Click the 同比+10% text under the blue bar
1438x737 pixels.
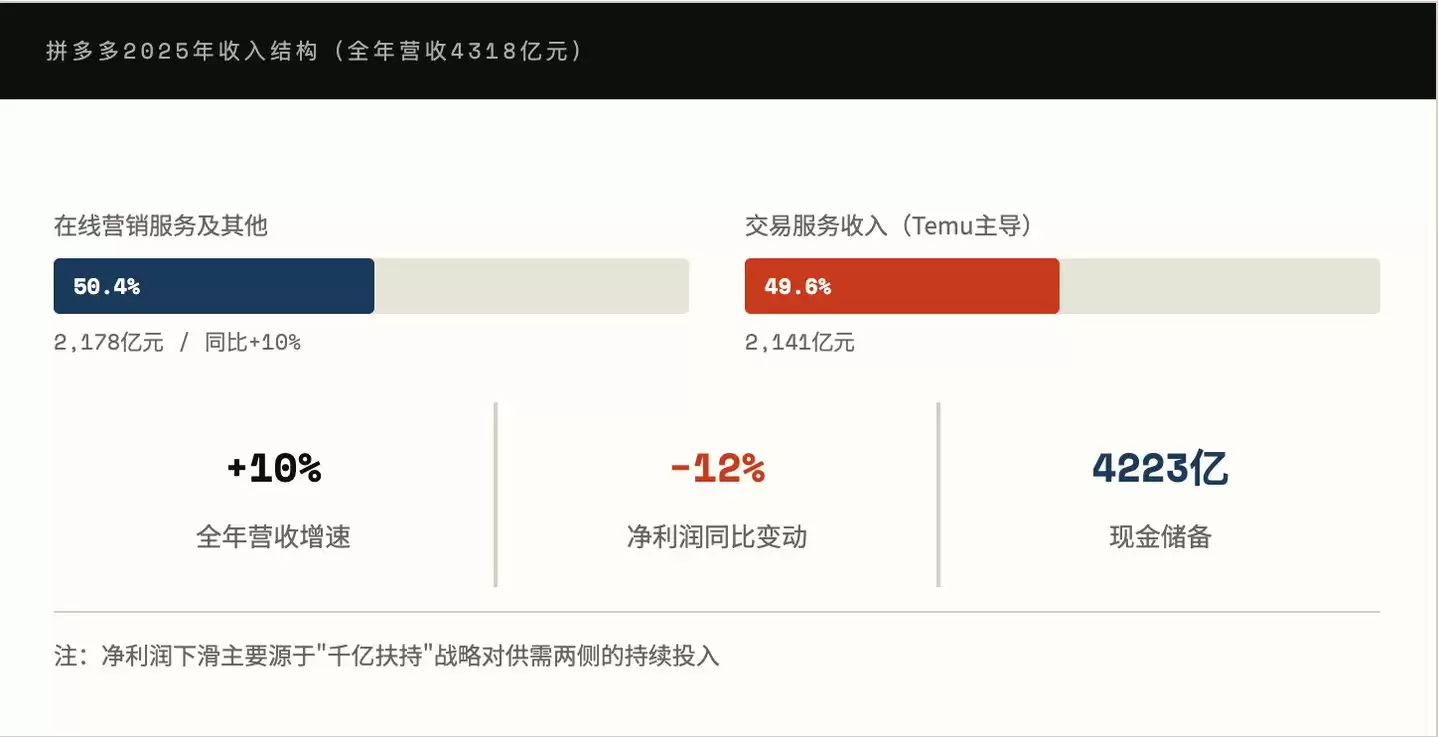pyautogui.click(x=252, y=343)
